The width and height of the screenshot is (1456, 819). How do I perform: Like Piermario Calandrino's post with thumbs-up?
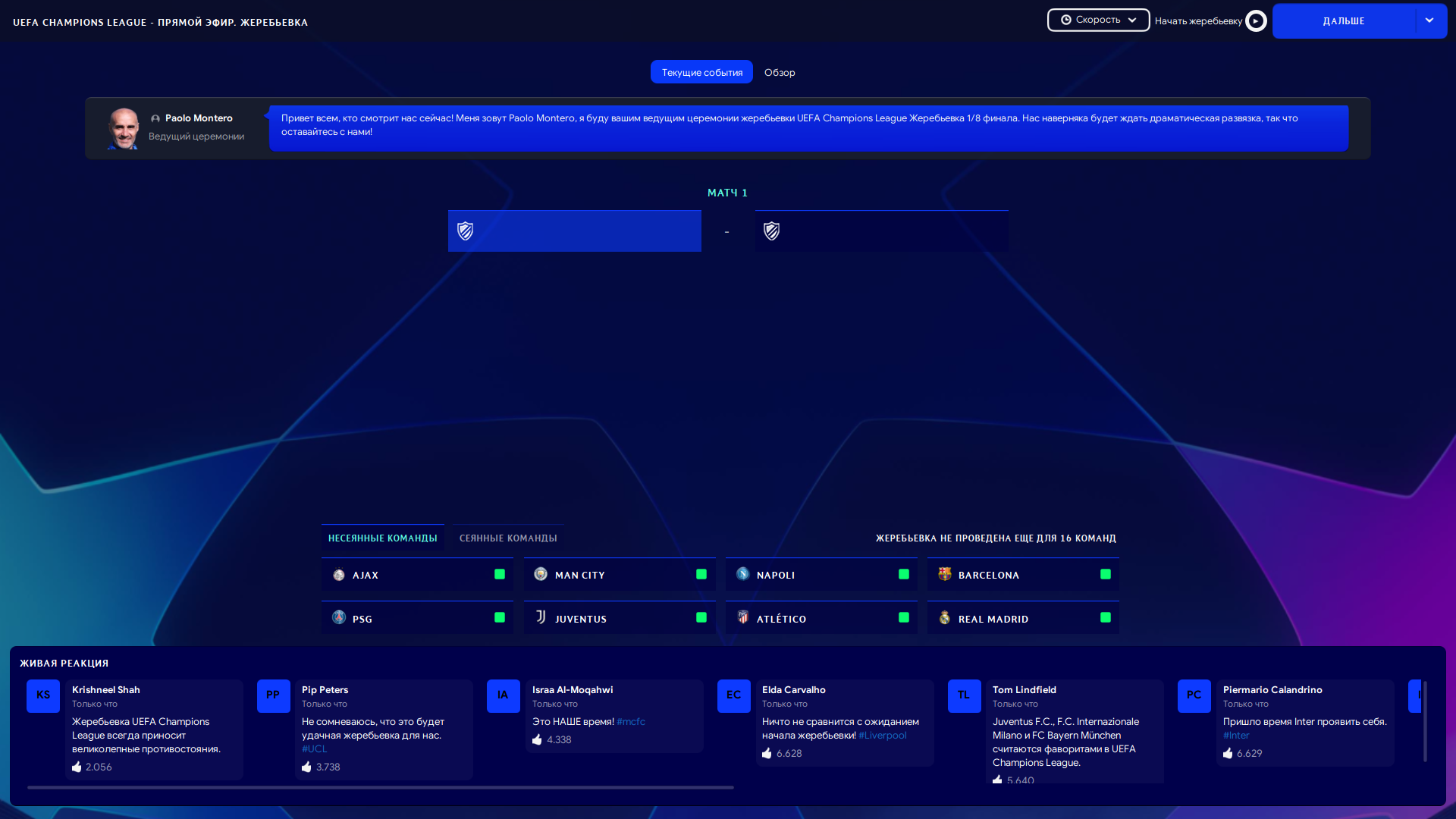click(1228, 753)
